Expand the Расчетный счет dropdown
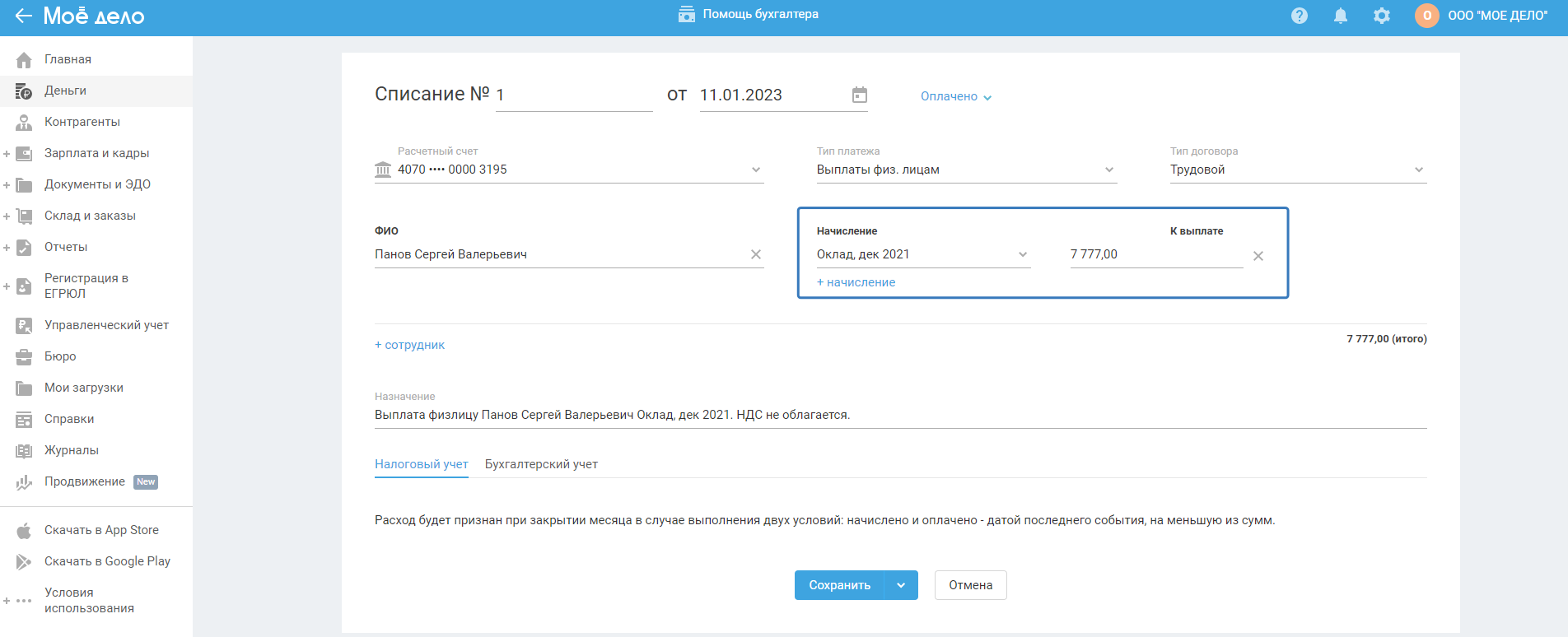The width and height of the screenshot is (1568, 637). point(756,170)
